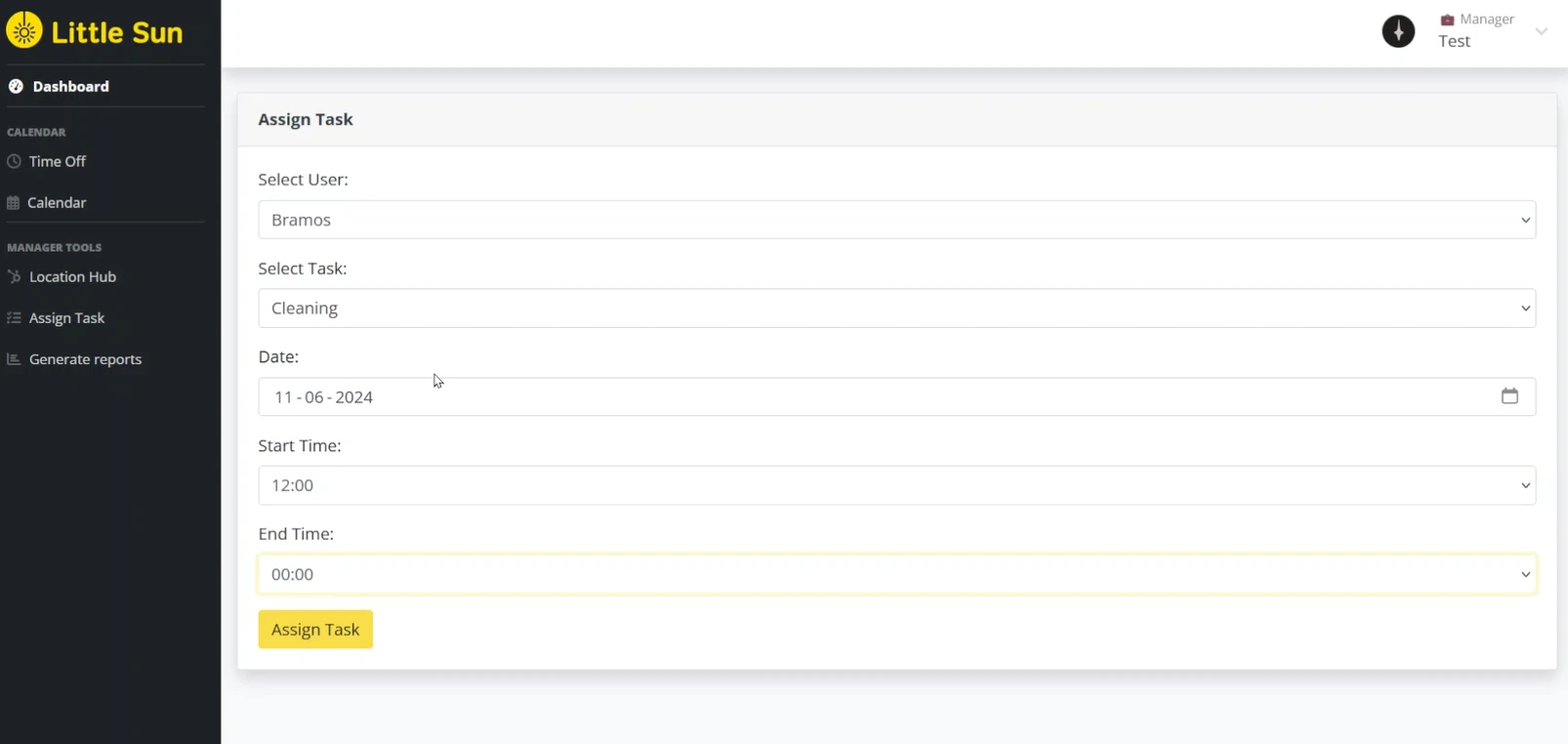Click the Little Sun logo icon
The image size is (1568, 744).
click(24, 31)
